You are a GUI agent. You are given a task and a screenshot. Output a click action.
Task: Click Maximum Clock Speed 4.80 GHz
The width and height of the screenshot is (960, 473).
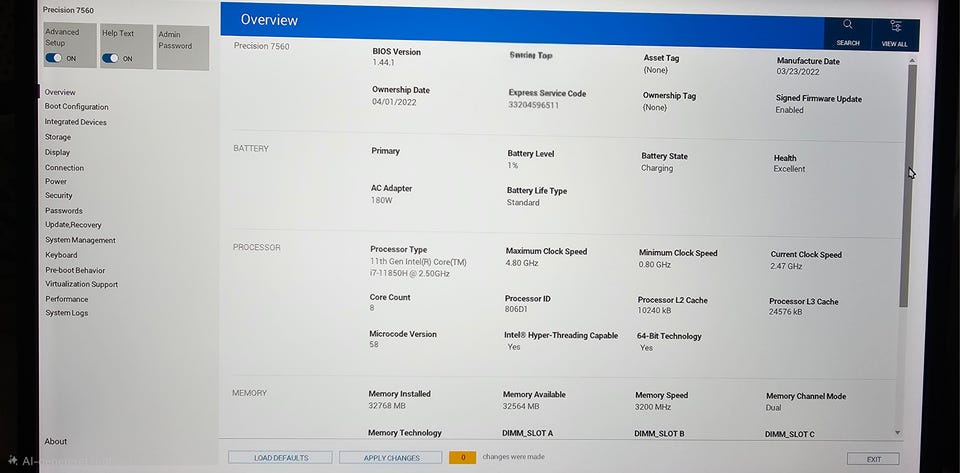(x=522, y=263)
